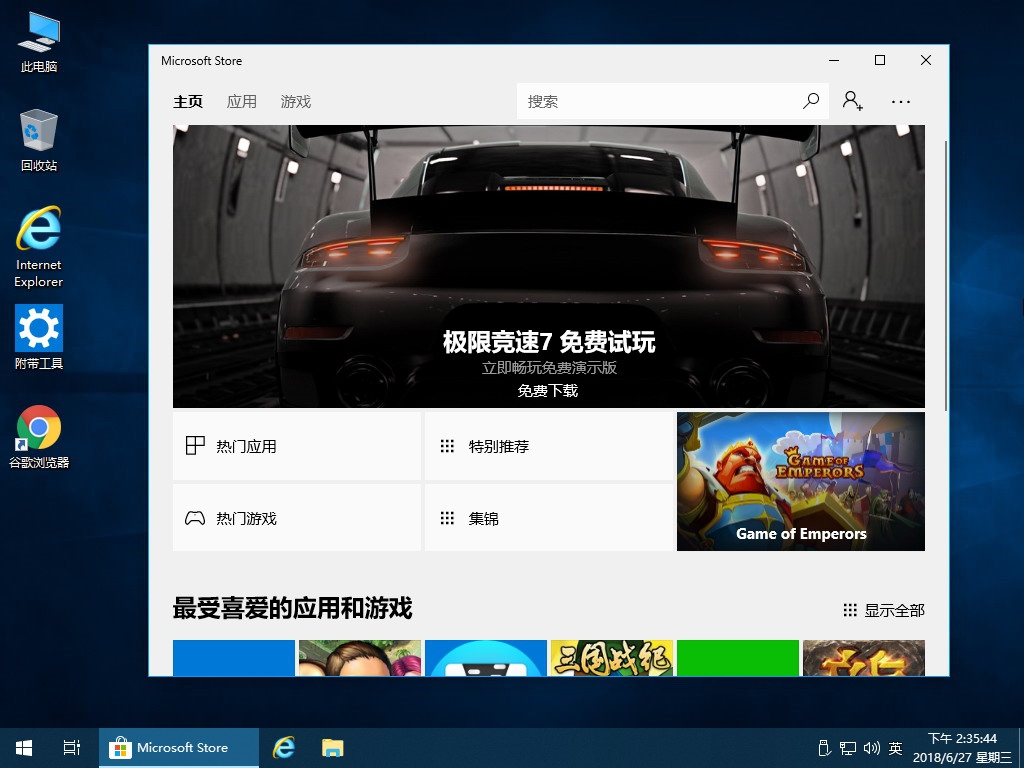Open Task View on the taskbar
This screenshot has height=768, width=1024.
[72, 748]
